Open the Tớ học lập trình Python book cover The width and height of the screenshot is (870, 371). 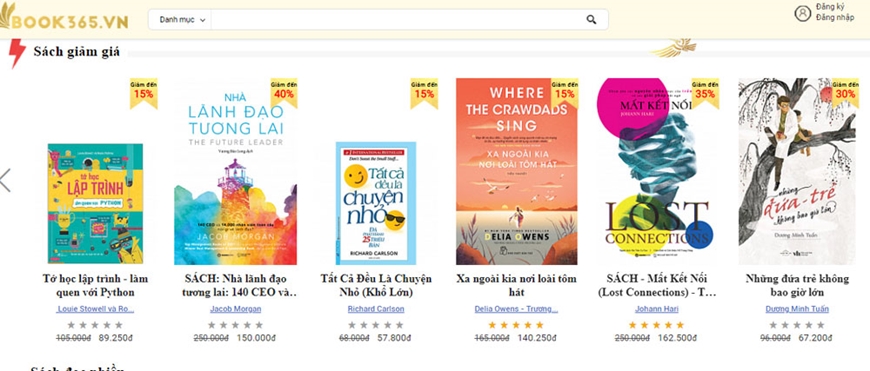coord(95,204)
